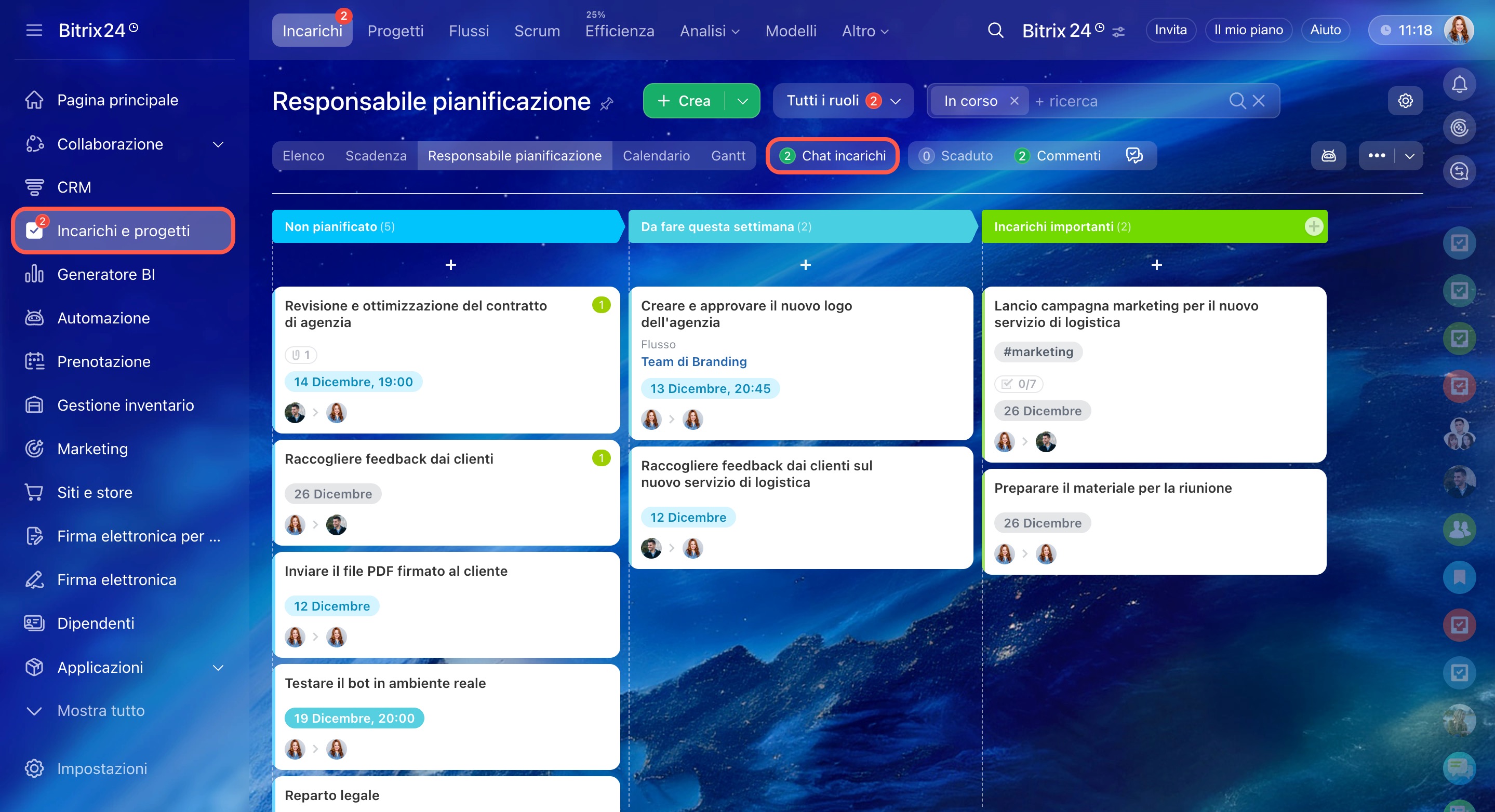Open the Team di Branding link
Image resolution: width=1495 pixels, height=812 pixels.
[x=693, y=361]
